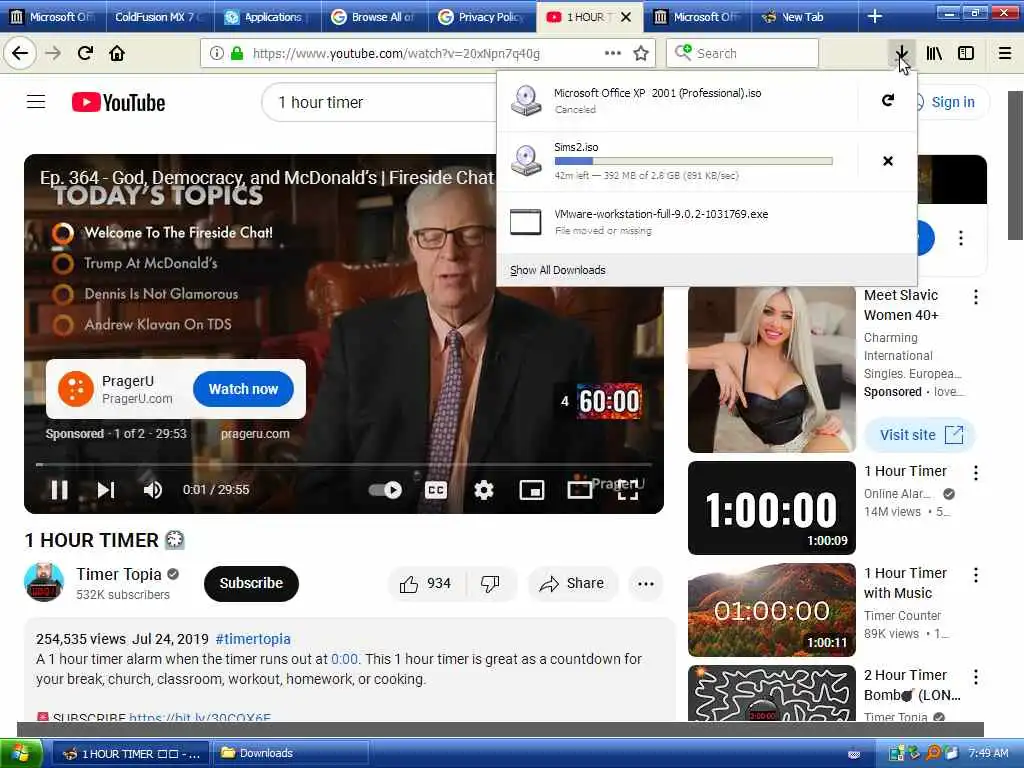The image size is (1024, 768).
Task: Open the Downloads folder in taskbar
Action: (291, 753)
